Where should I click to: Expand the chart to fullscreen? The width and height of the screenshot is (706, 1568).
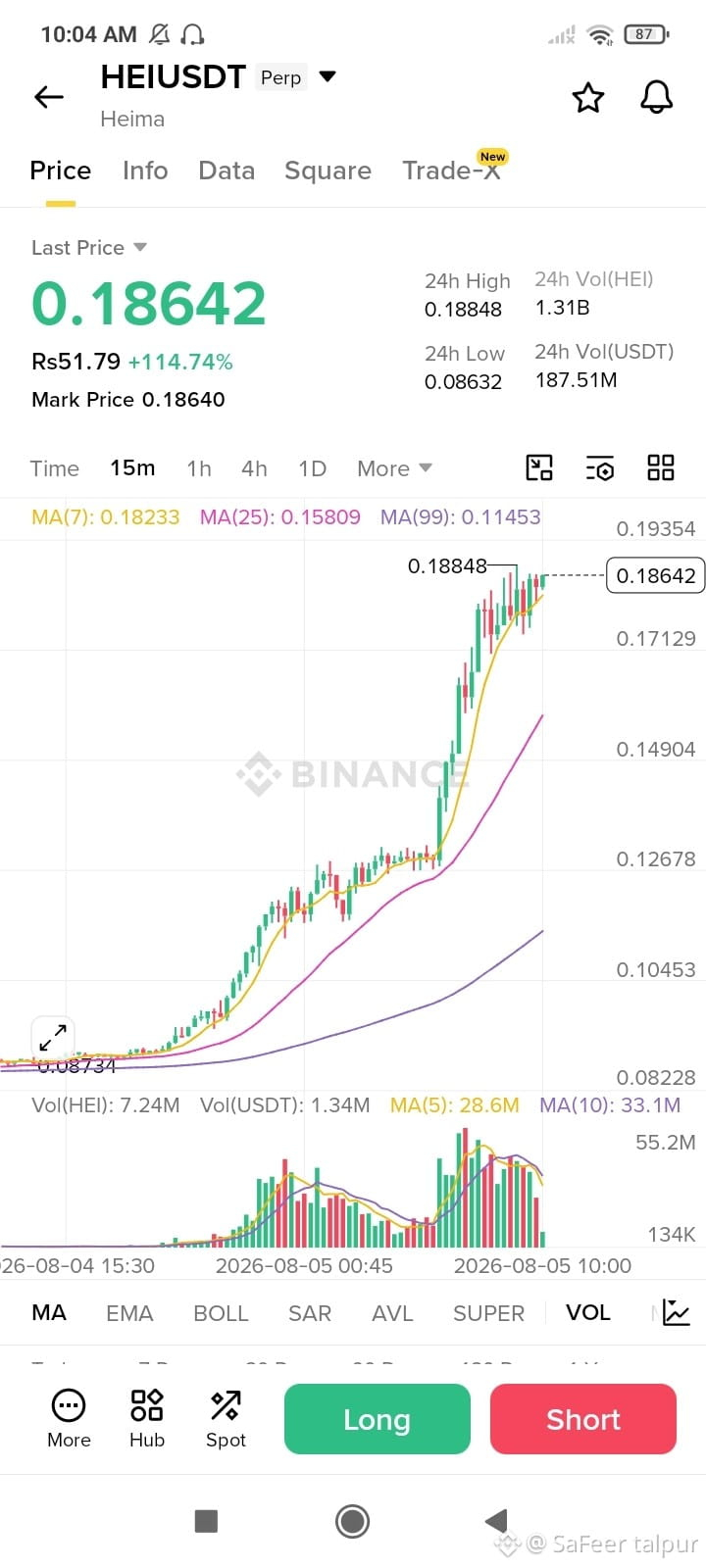coord(53,1037)
